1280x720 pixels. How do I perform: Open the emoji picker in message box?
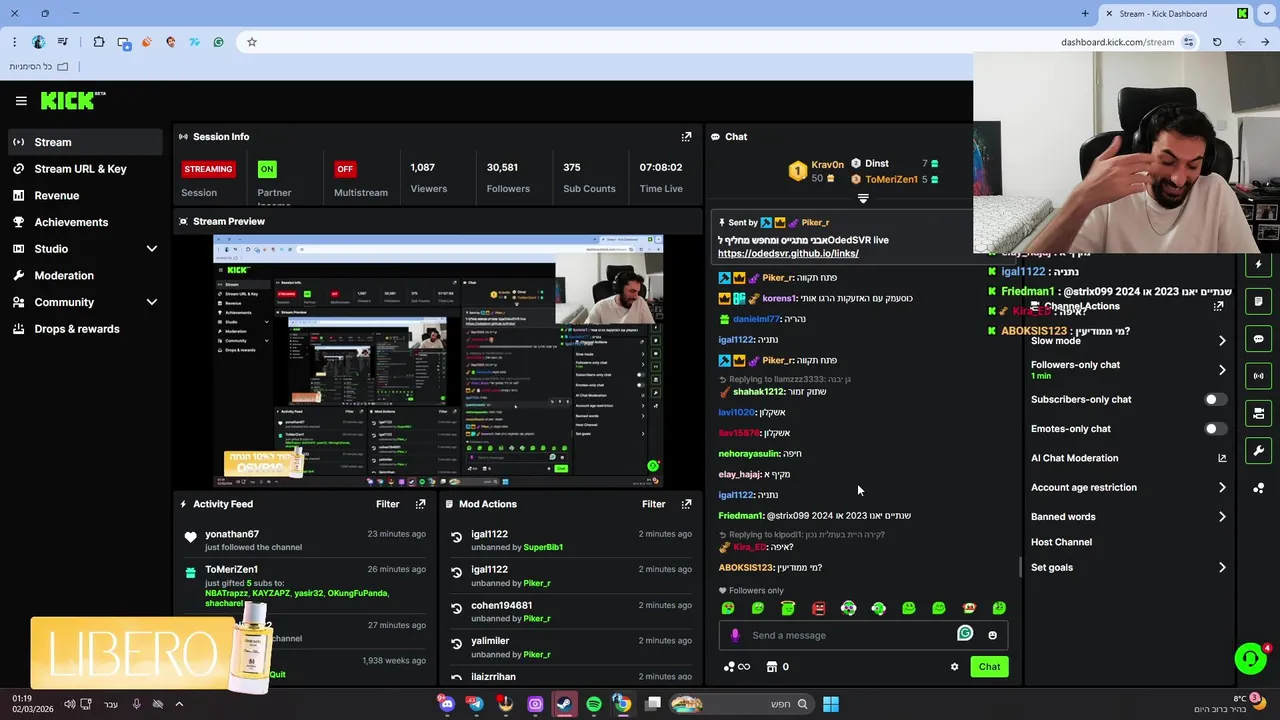(x=992, y=635)
